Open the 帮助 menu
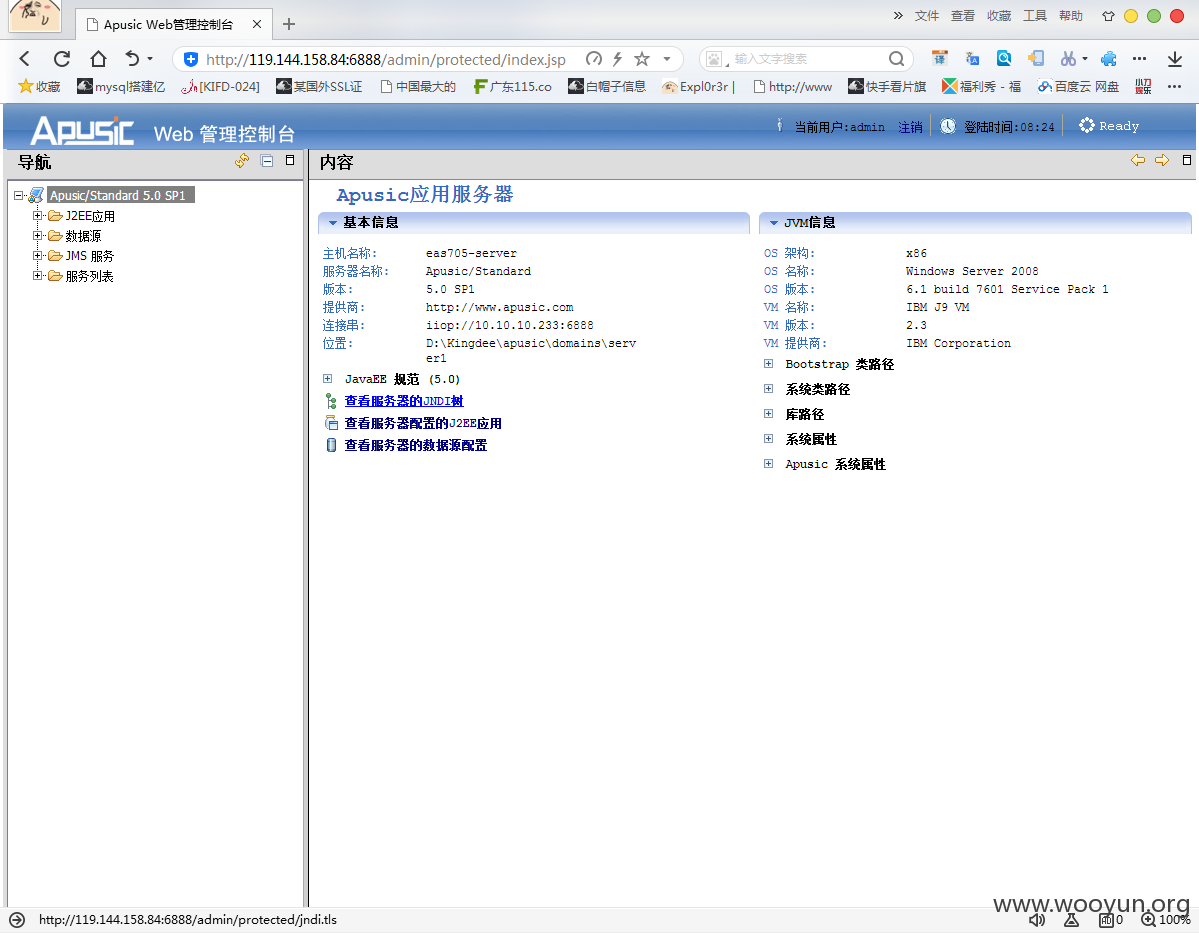The width and height of the screenshot is (1199, 933). tap(1071, 15)
